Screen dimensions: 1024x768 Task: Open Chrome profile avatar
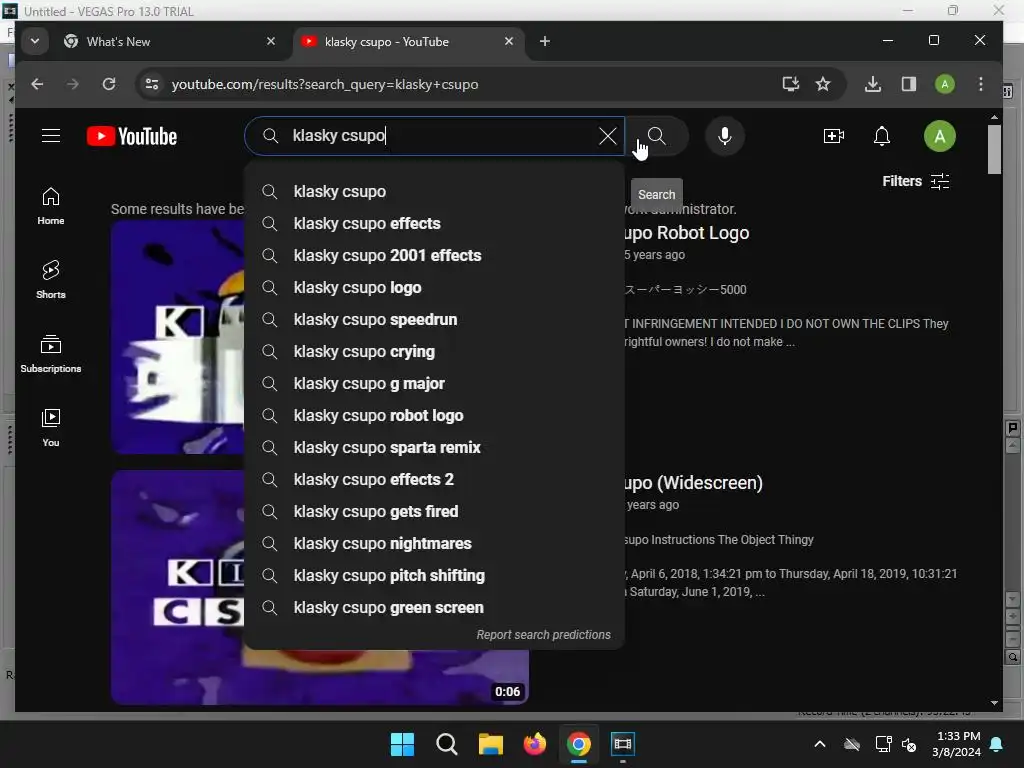(944, 84)
